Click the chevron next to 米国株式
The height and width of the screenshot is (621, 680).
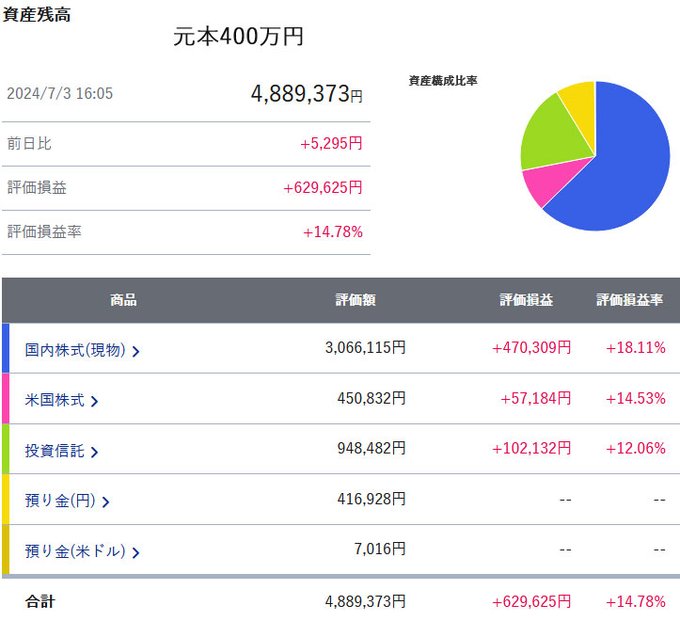pos(95,402)
